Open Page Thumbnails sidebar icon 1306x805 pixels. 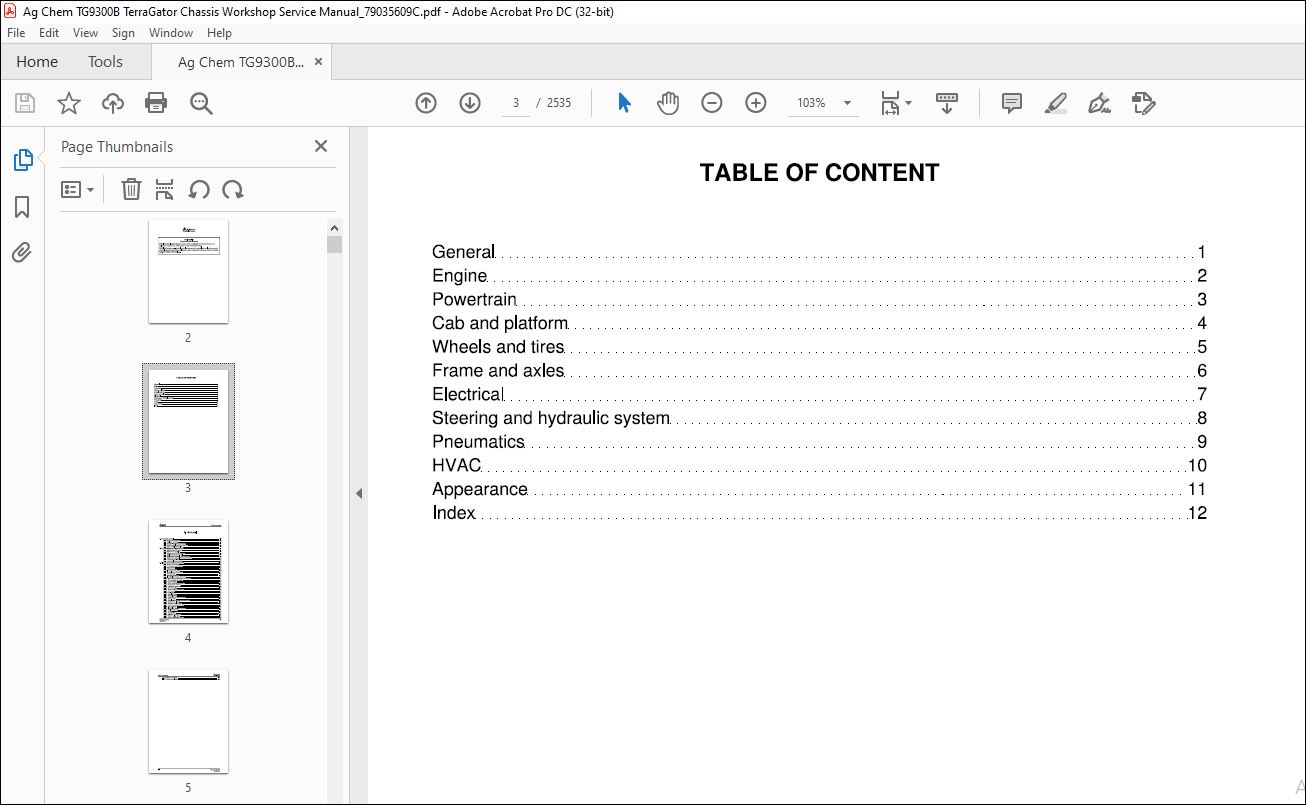22,160
